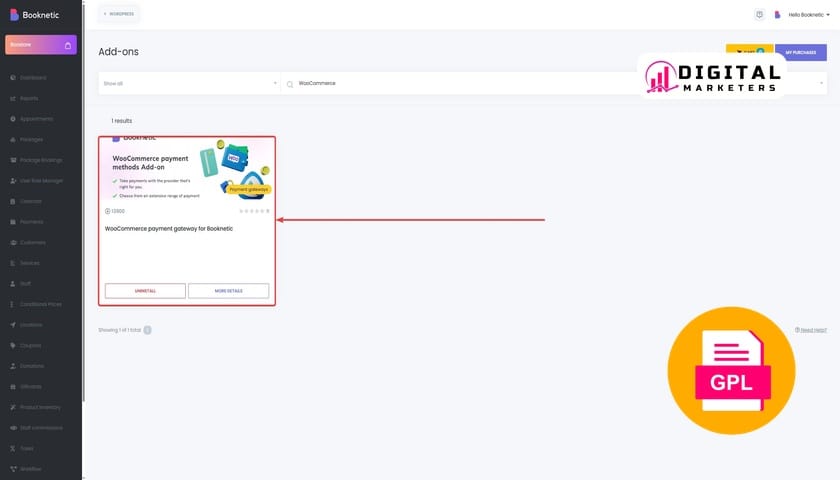Click the WooCommerce search input field
840x480 pixels.
tap(450, 83)
